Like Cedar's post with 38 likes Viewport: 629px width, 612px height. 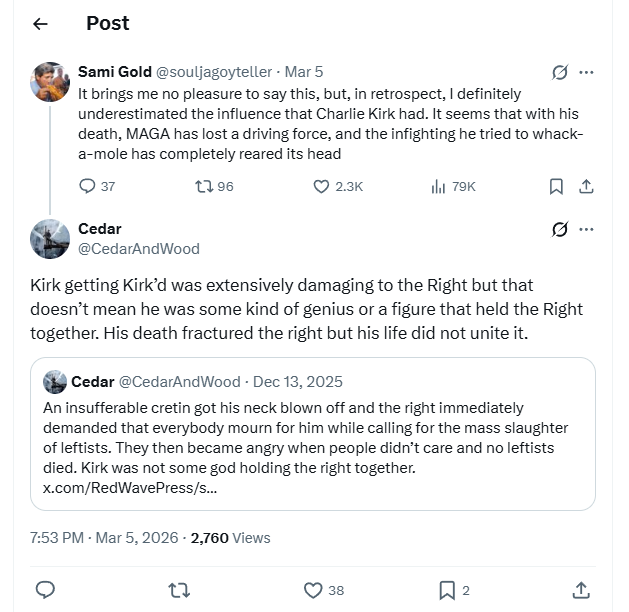(x=324, y=590)
